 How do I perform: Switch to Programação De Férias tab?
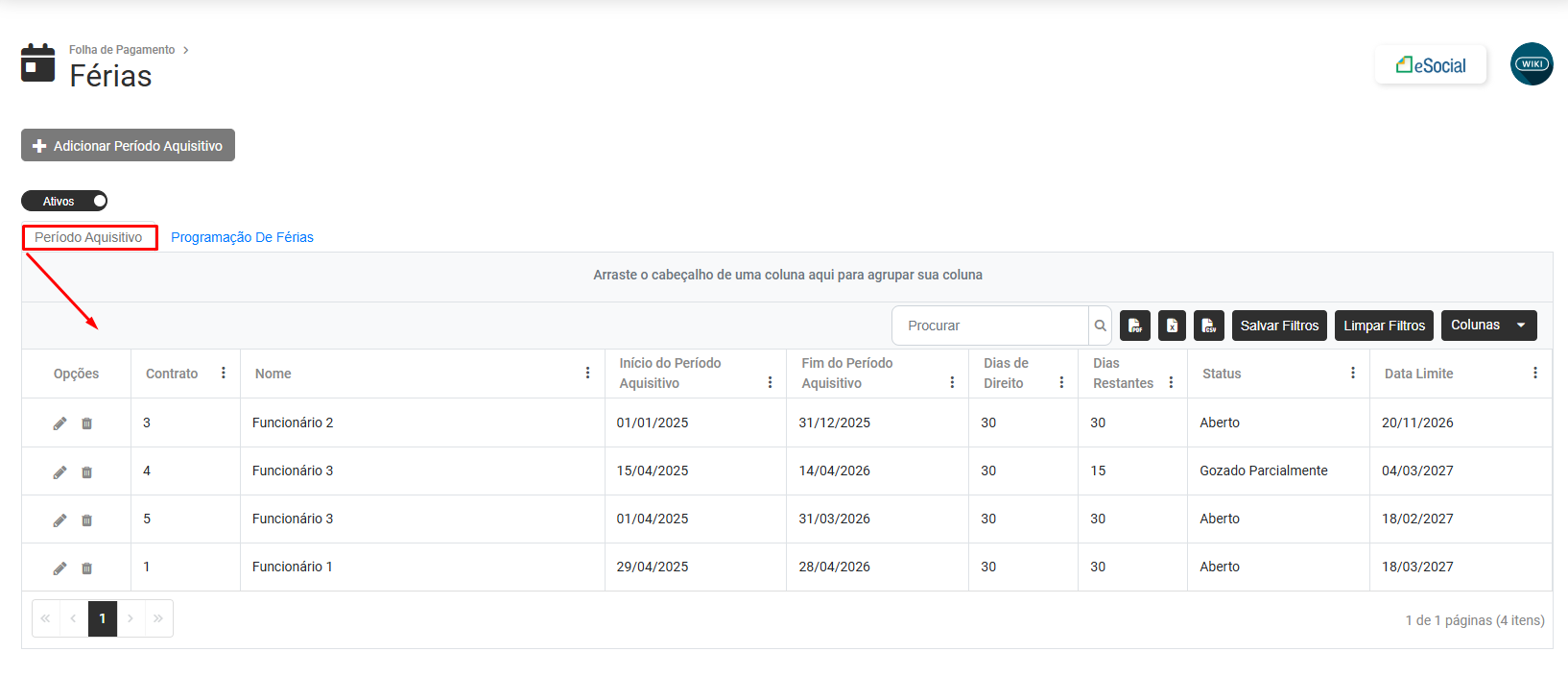(x=242, y=237)
